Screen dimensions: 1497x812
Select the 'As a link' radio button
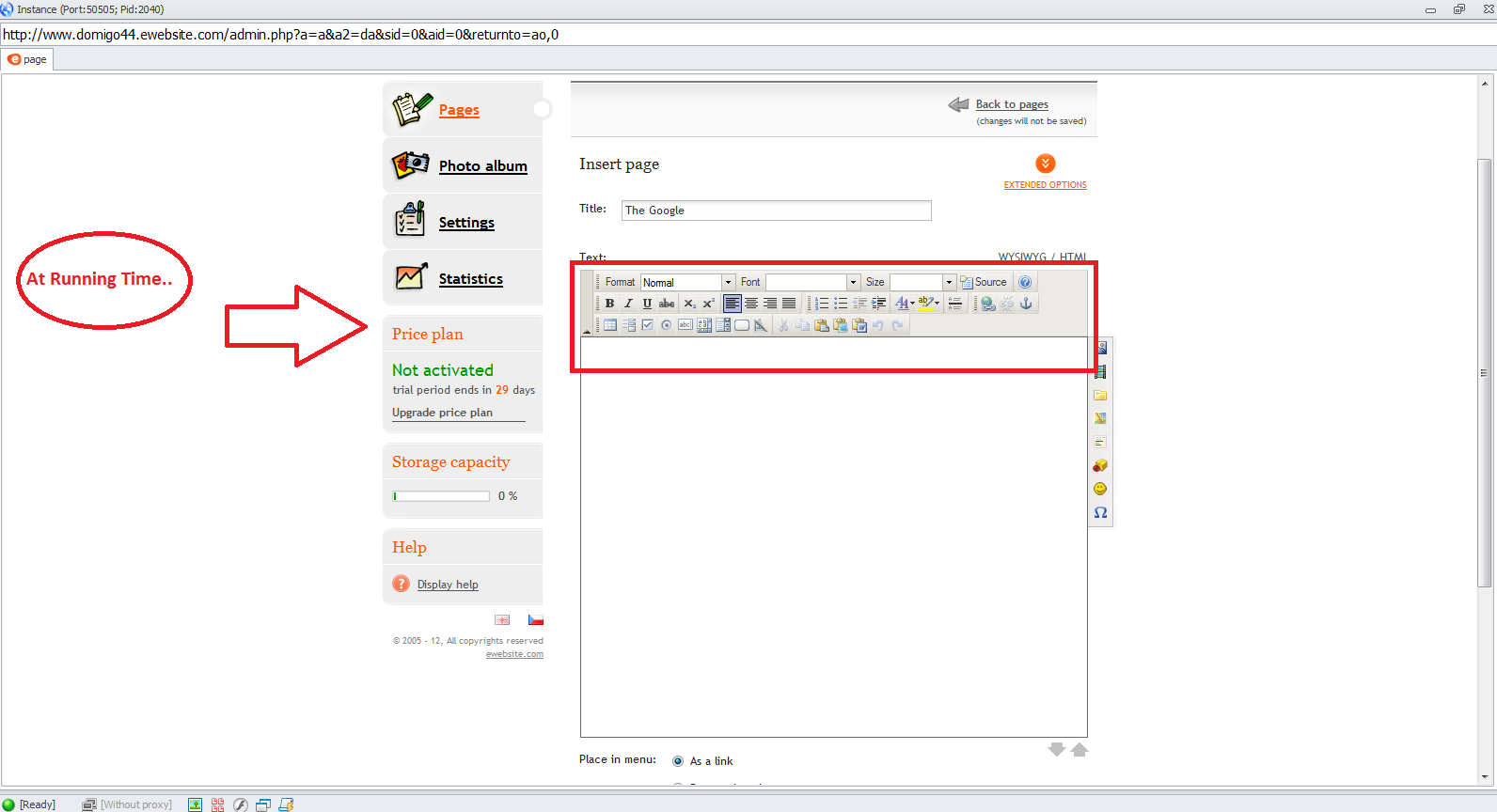[678, 761]
